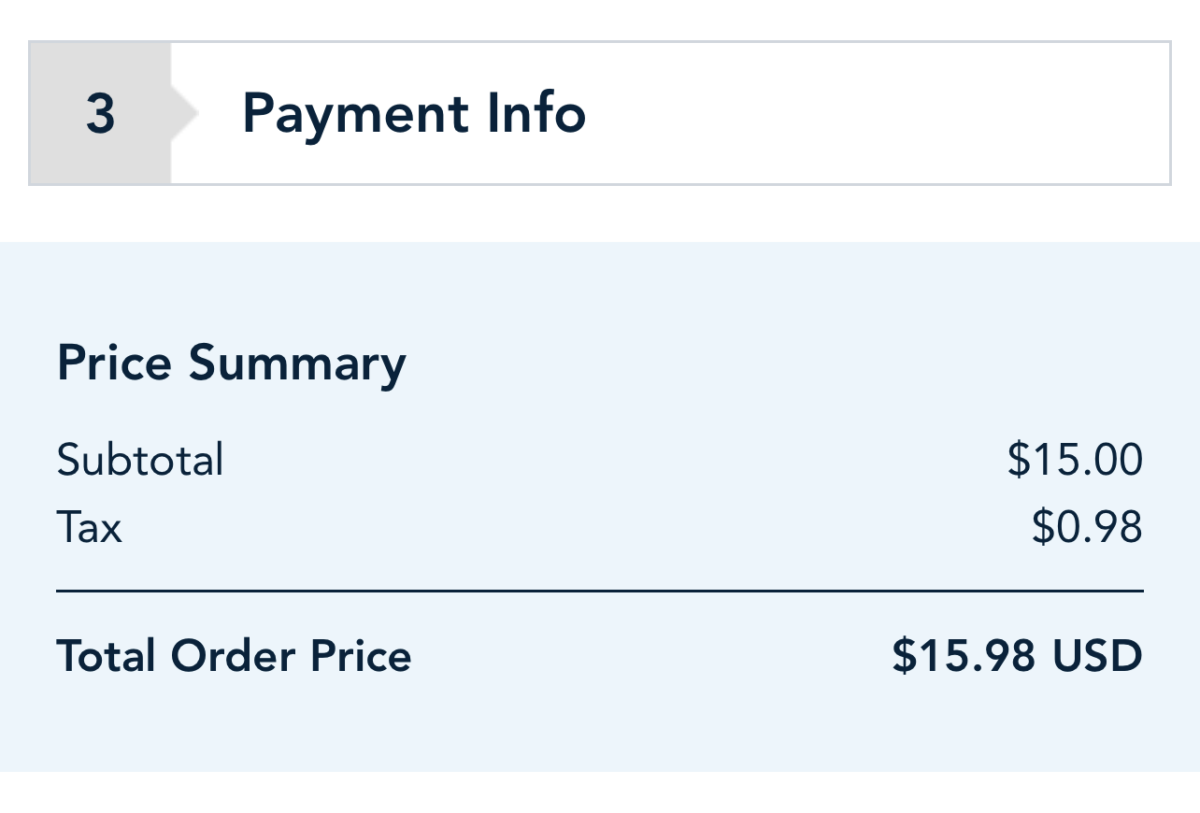The image size is (1200, 813).
Task: Click blank space between Total Order Price and $15.98
Action: pyautogui.click(x=650, y=656)
